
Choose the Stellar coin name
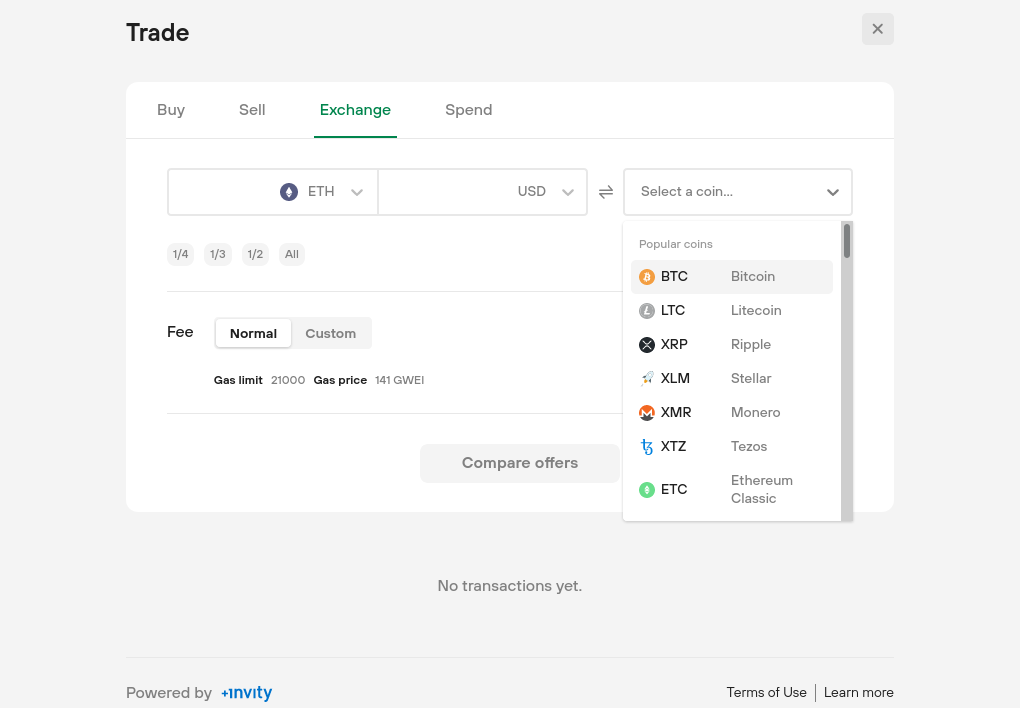(x=751, y=379)
